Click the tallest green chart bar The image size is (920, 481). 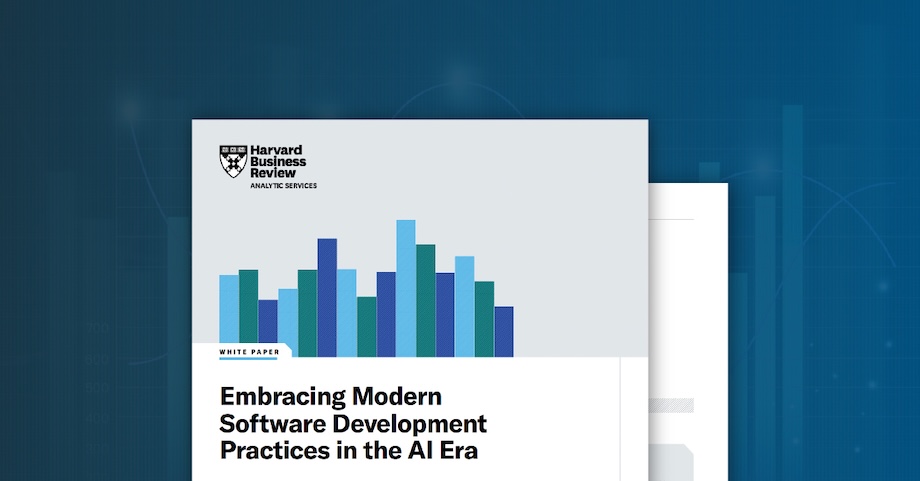425,300
